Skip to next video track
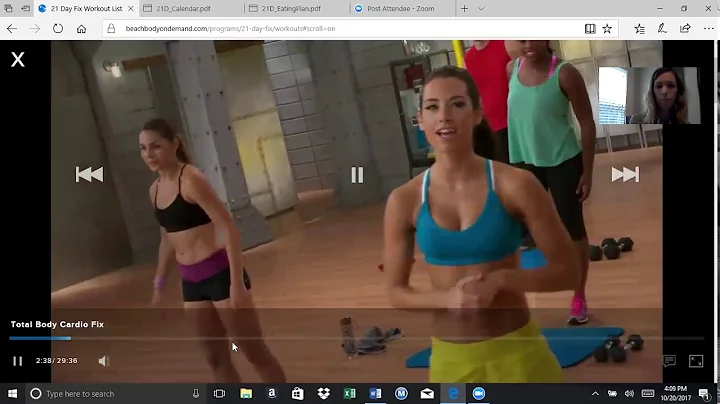 (625, 174)
